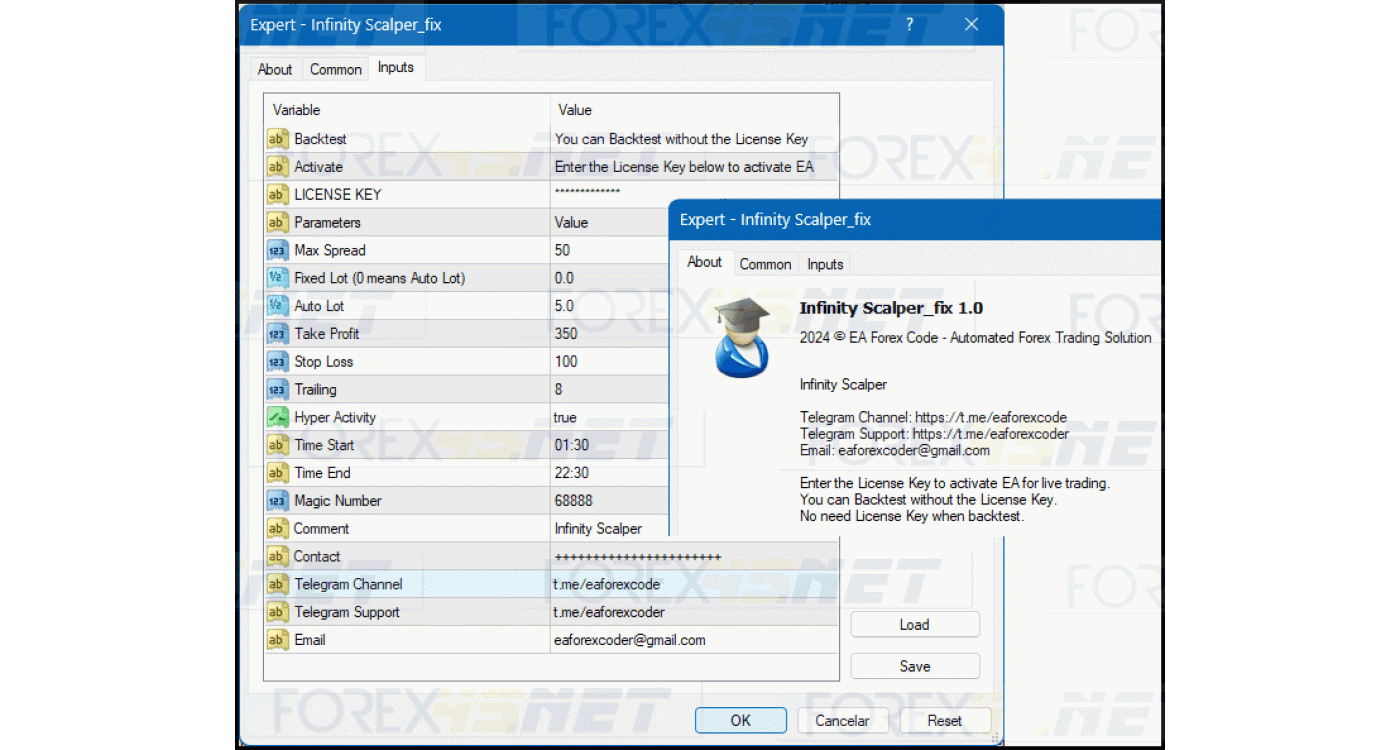
Task: Click the string icon beside Backtest
Action: point(277,139)
